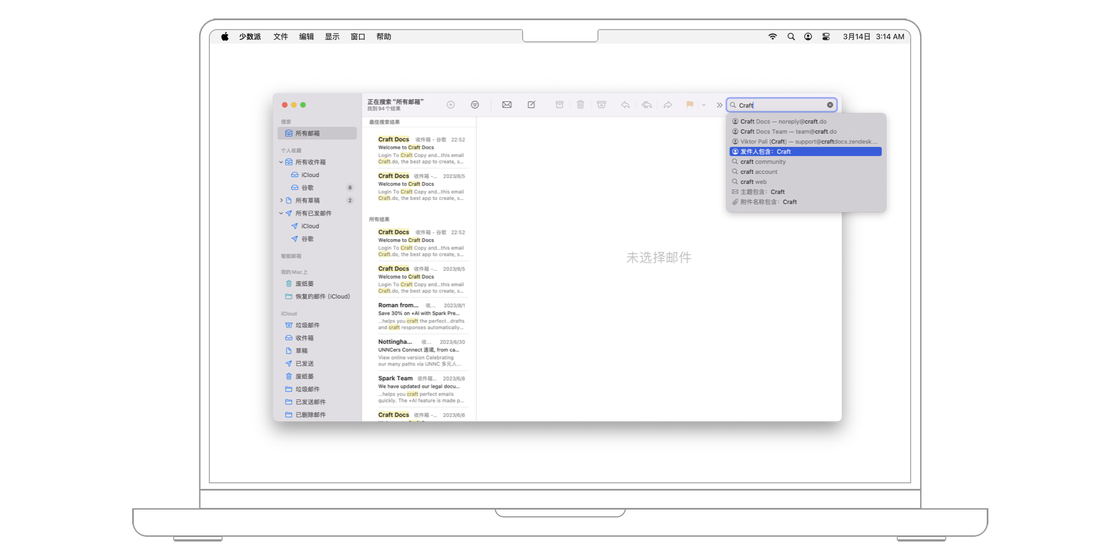Open the flag color dropdown arrow
This screenshot has width=1120, height=560.
pyautogui.click(x=703, y=105)
